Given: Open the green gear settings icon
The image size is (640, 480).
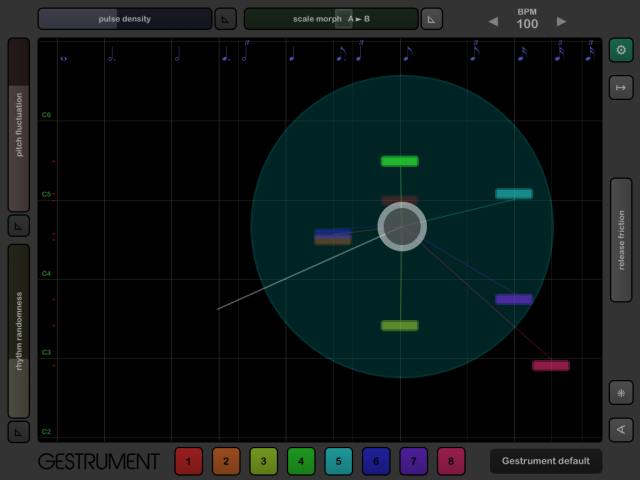Looking at the screenshot, I should coord(621,51).
